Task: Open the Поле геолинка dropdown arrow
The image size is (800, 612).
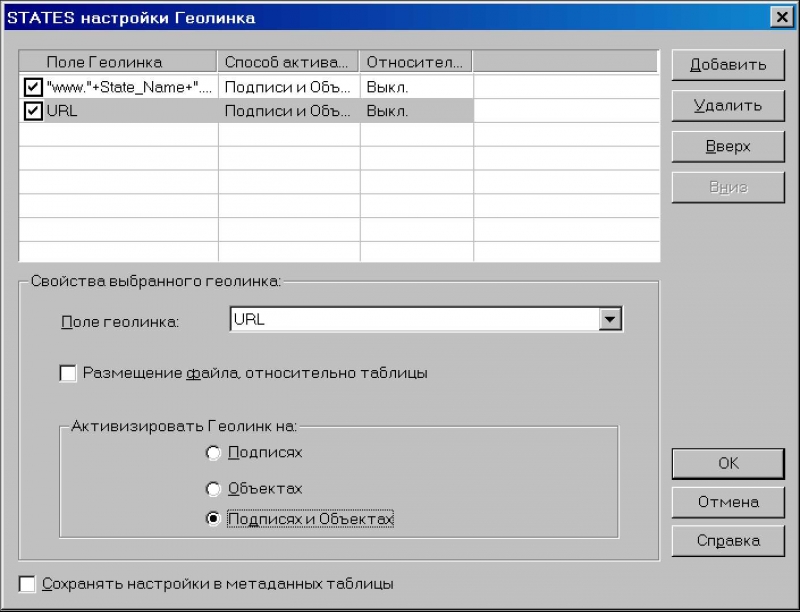Action: click(610, 319)
